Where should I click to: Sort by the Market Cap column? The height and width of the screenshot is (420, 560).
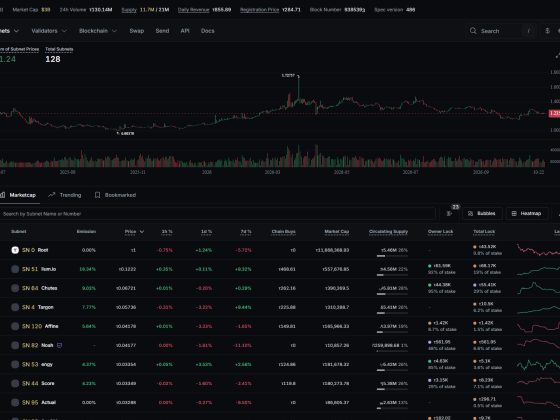[x=336, y=232]
